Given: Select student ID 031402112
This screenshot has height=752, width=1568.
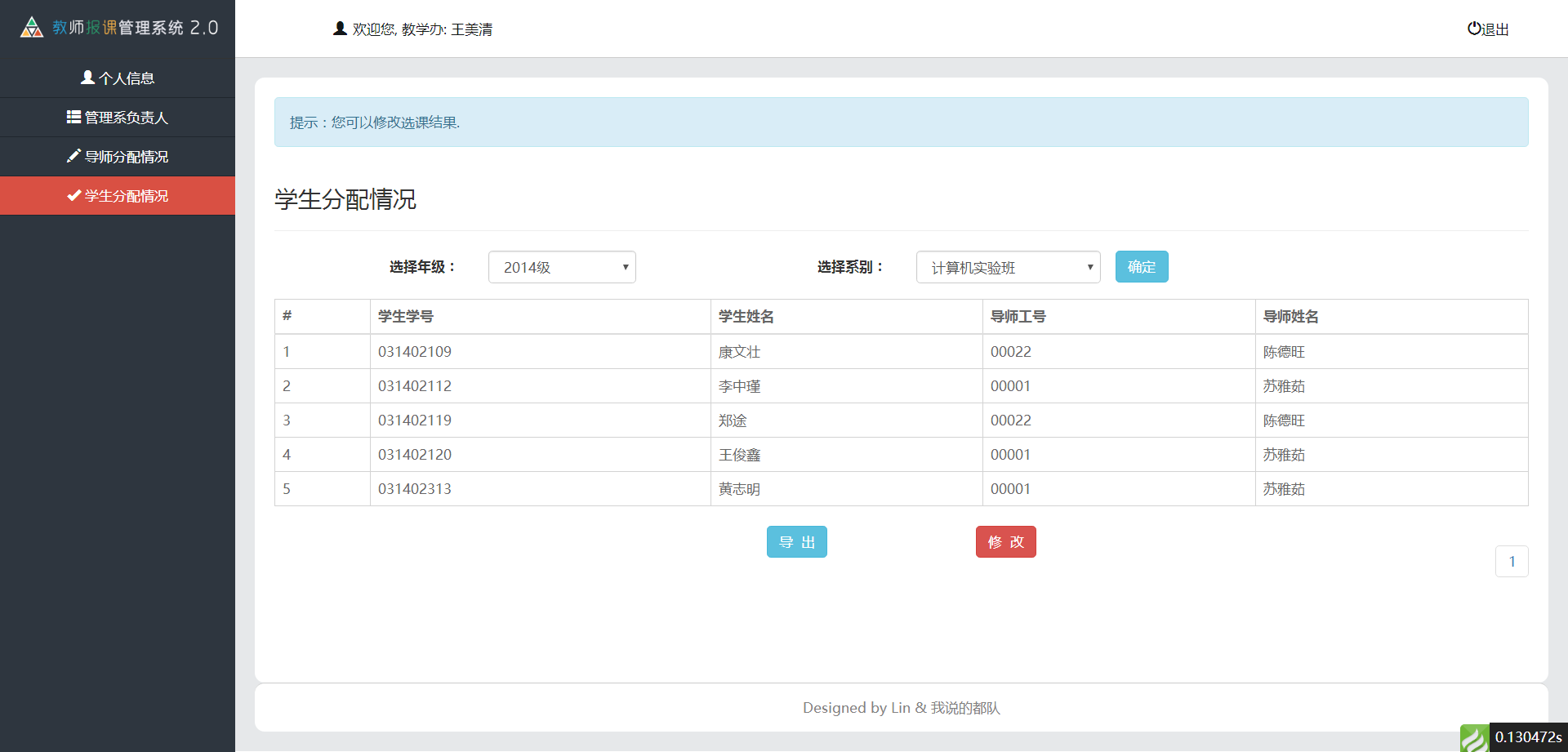Looking at the screenshot, I should (x=415, y=386).
